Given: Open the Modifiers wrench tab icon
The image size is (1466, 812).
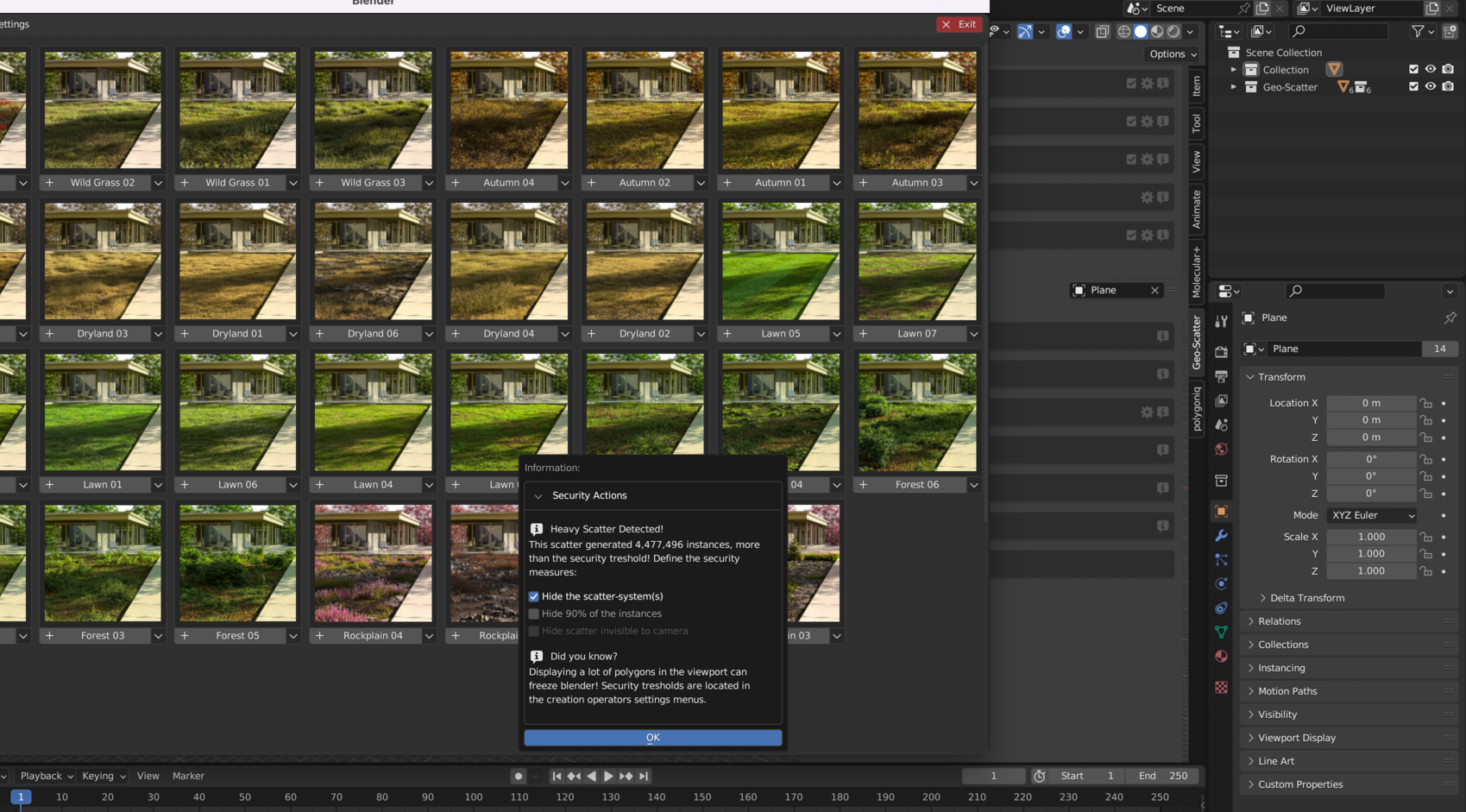Looking at the screenshot, I should 1221,536.
